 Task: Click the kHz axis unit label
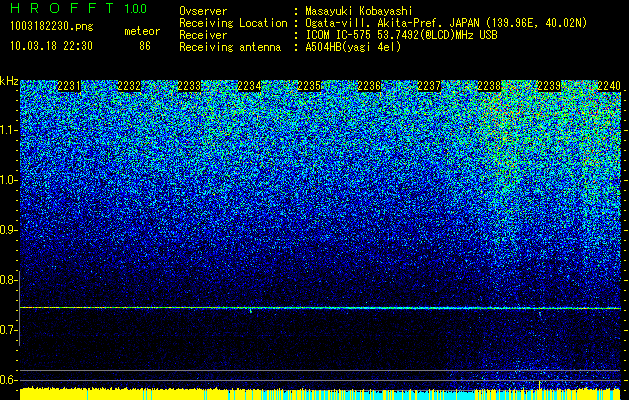pyautogui.click(x=9, y=81)
